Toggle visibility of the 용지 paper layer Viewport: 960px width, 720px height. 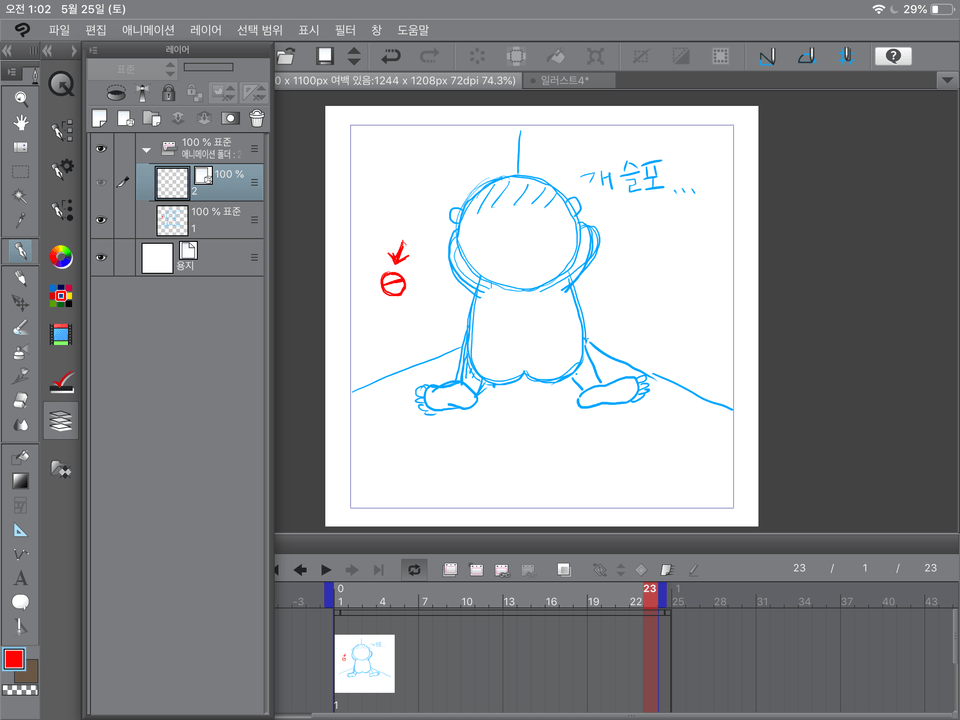point(101,255)
